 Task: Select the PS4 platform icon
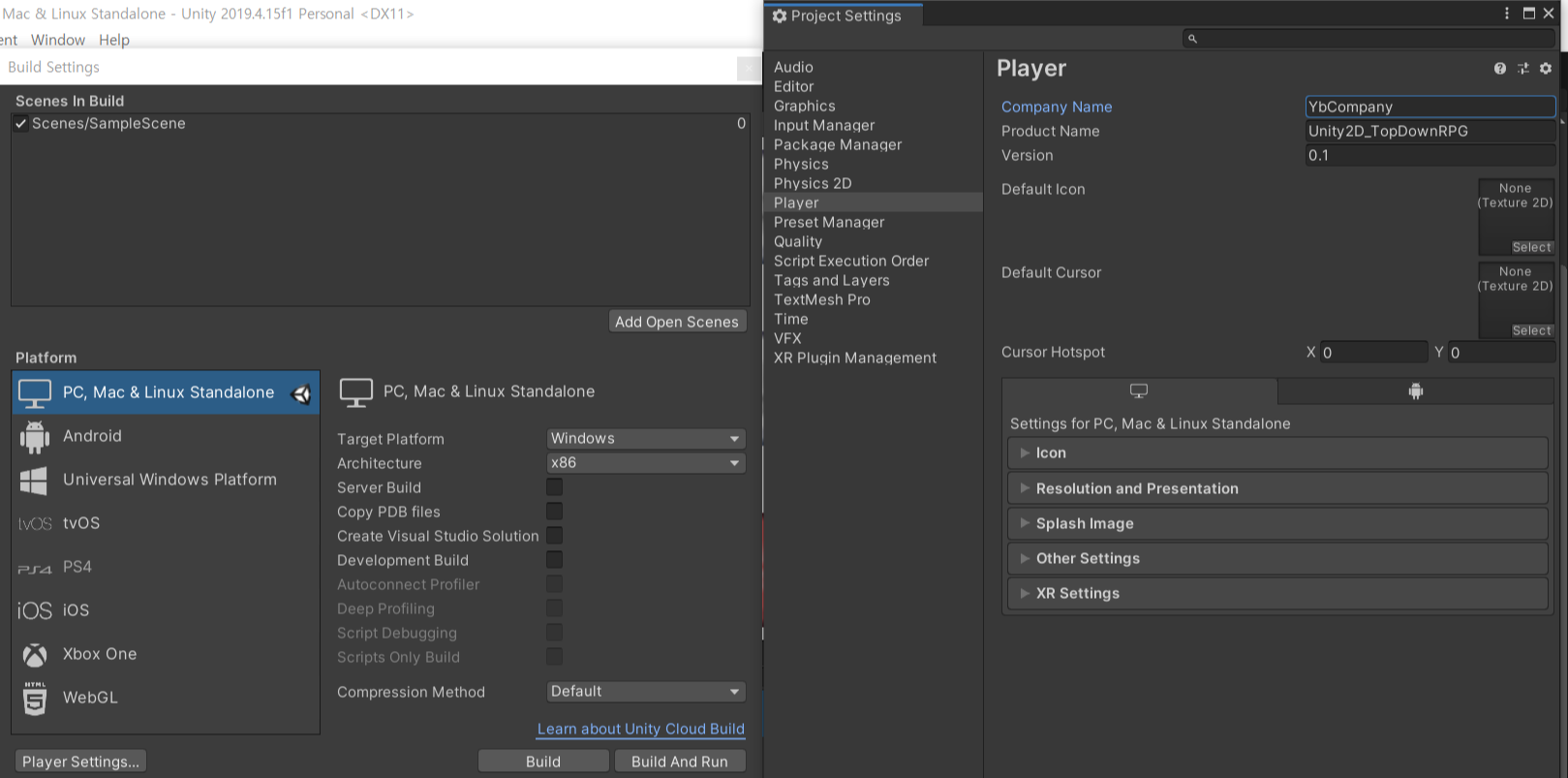[35, 569]
